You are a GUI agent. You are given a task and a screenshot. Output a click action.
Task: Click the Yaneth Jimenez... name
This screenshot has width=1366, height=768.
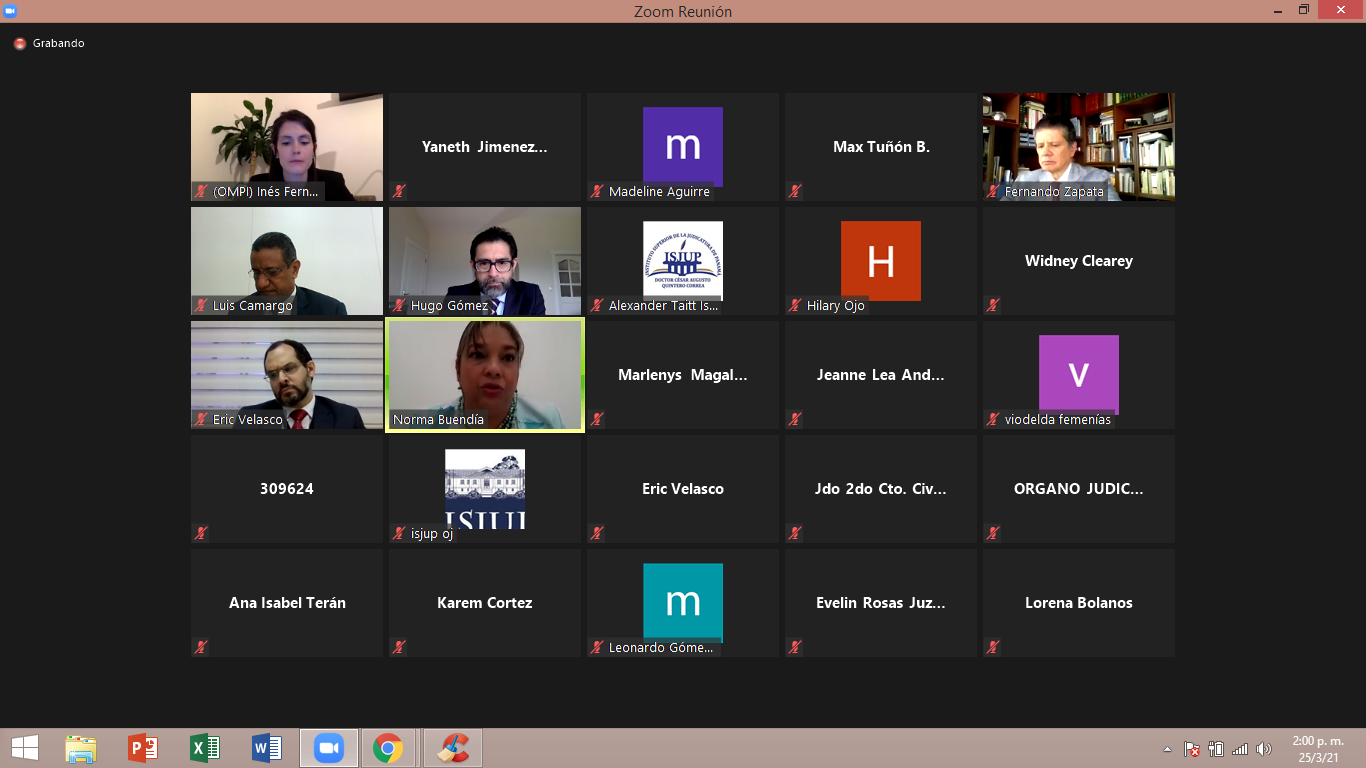(485, 147)
